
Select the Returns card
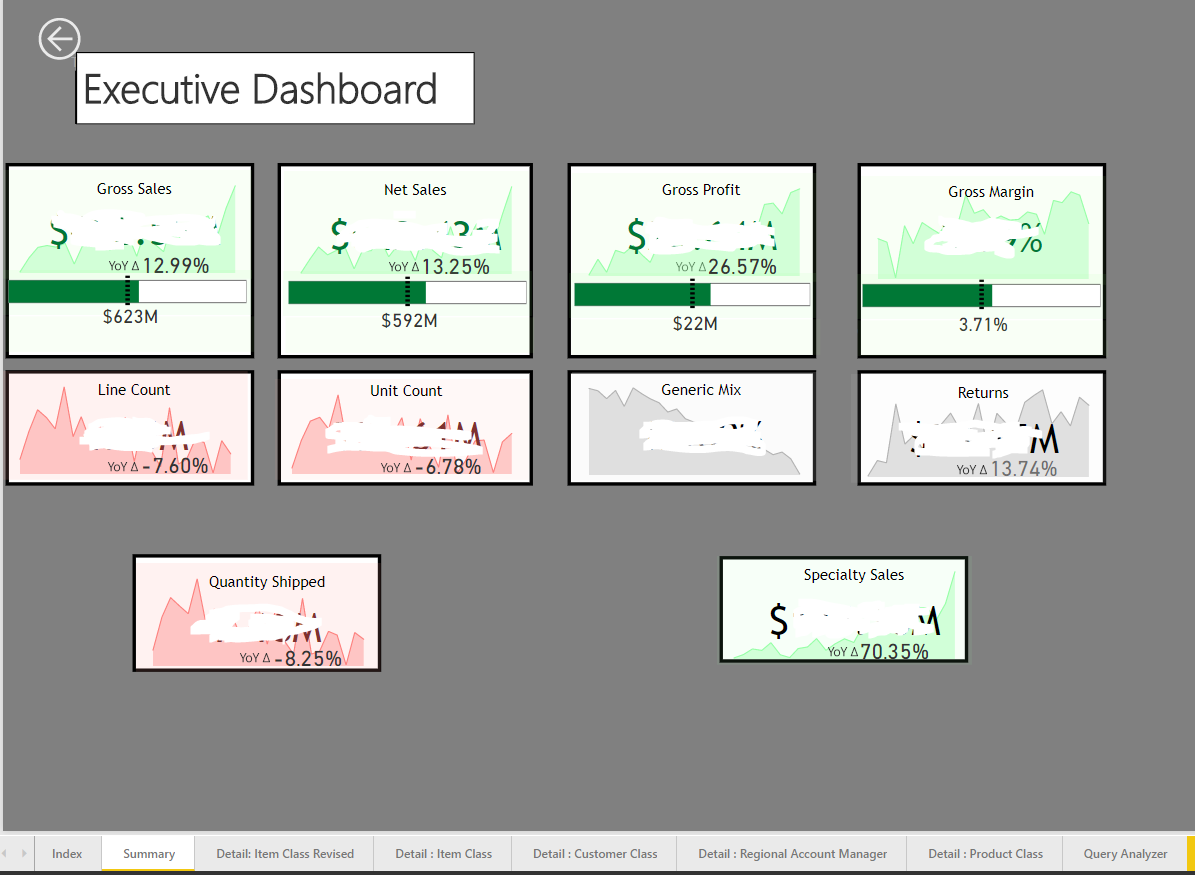pos(982,428)
